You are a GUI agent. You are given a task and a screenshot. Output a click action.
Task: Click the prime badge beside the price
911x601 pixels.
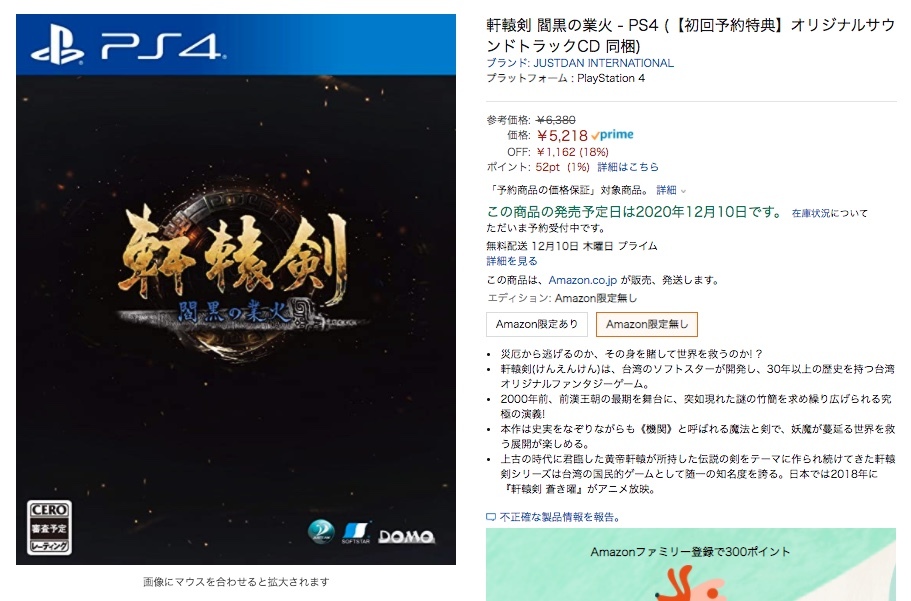pos(612,135)
